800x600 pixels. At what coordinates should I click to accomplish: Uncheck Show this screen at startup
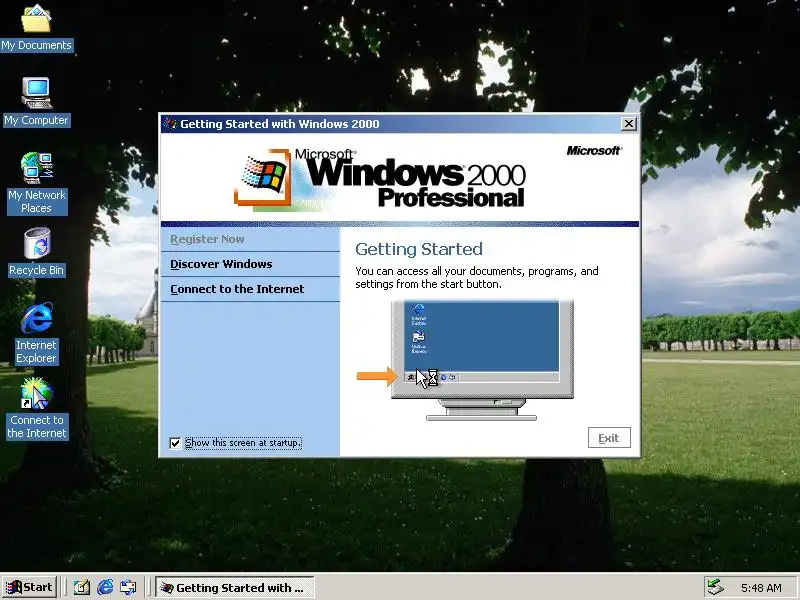175,443
